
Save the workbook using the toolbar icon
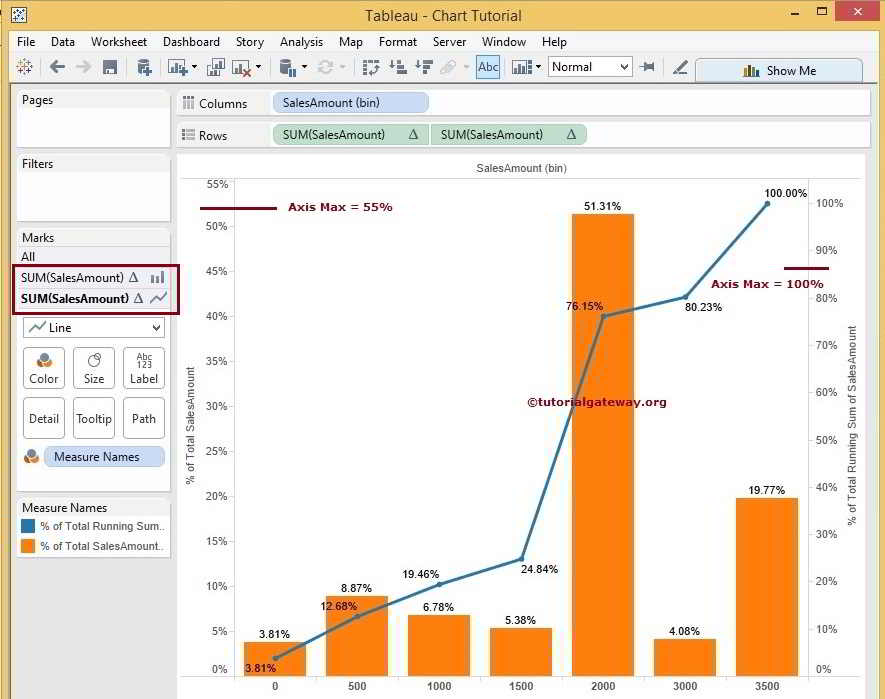click(111, 66)
